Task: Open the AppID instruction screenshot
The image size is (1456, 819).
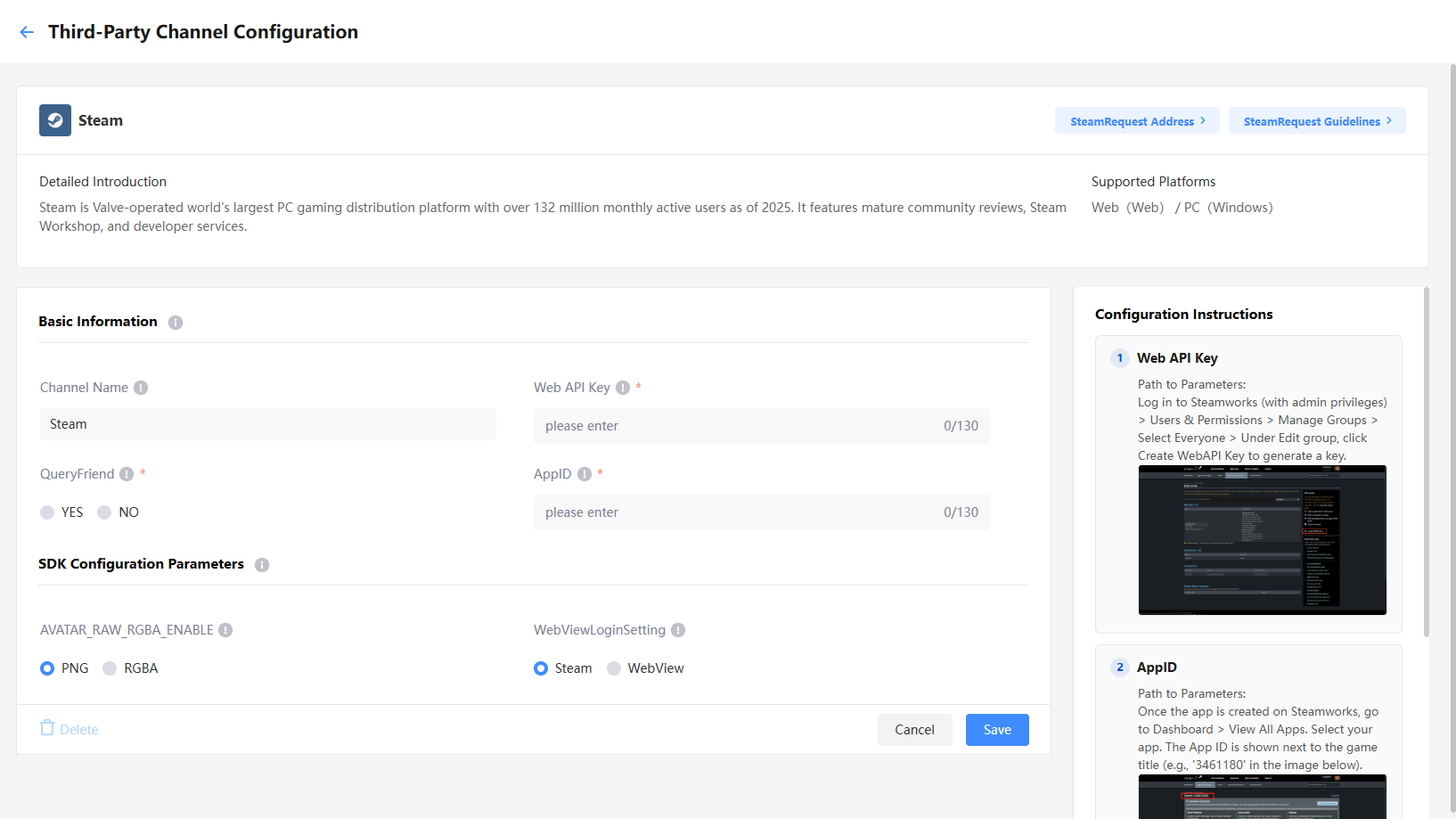Action: [1263, 797]
